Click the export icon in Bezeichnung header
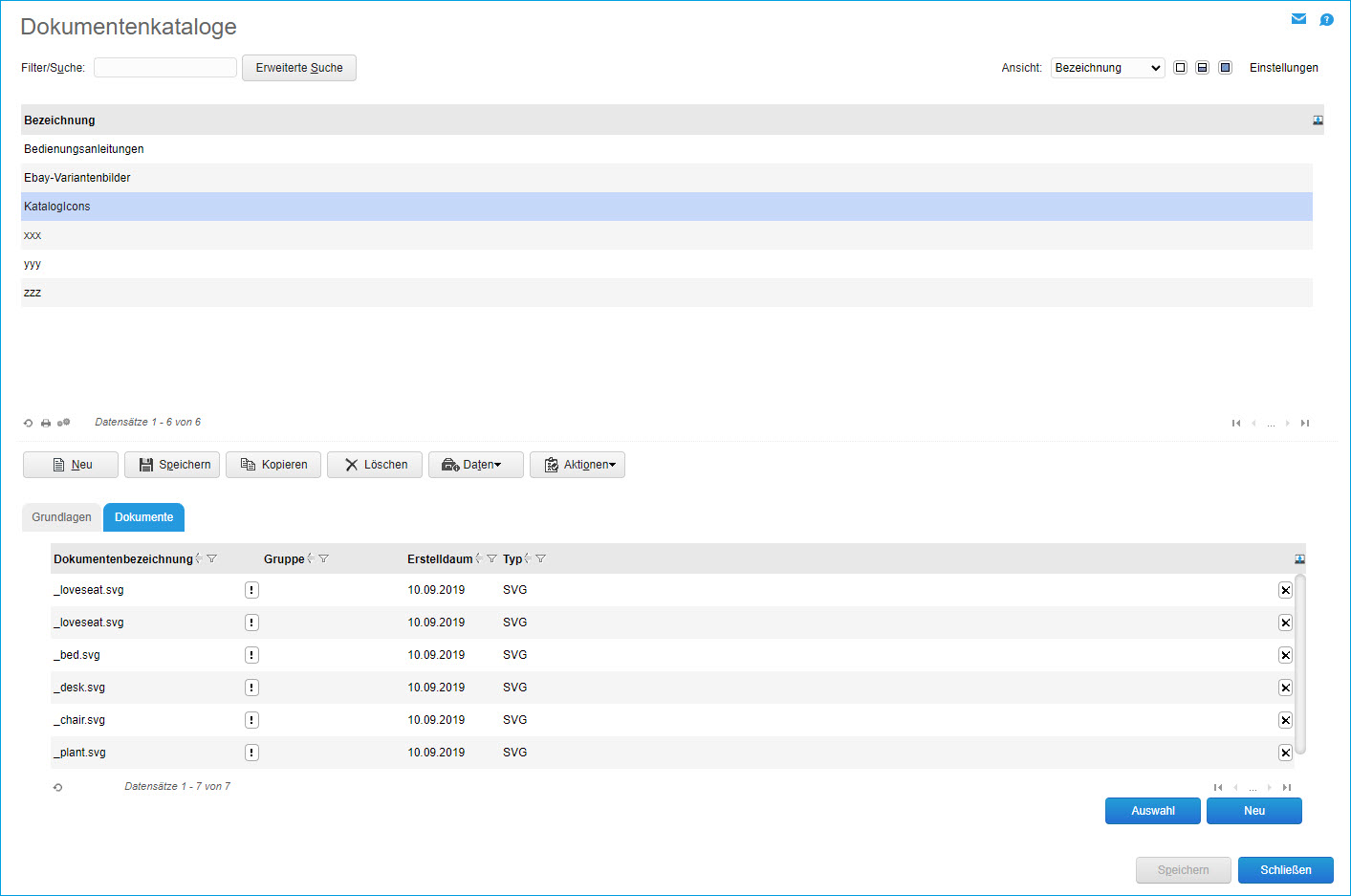Image resolution: width=1351 pixels, height=896 pixels. pos(1318,120)
